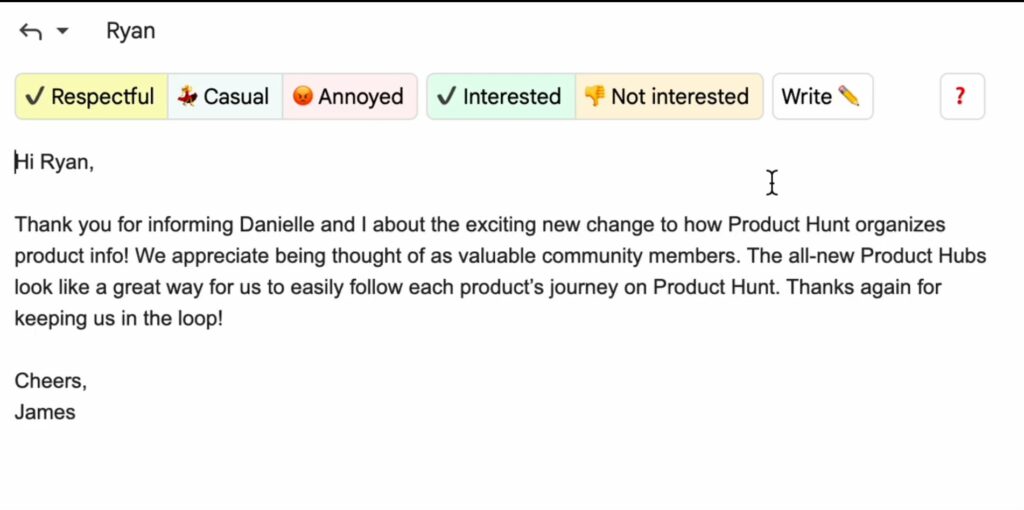Click the recipient name Ryan
Viewport: 1024px width, 510px height.
point(131,31)
